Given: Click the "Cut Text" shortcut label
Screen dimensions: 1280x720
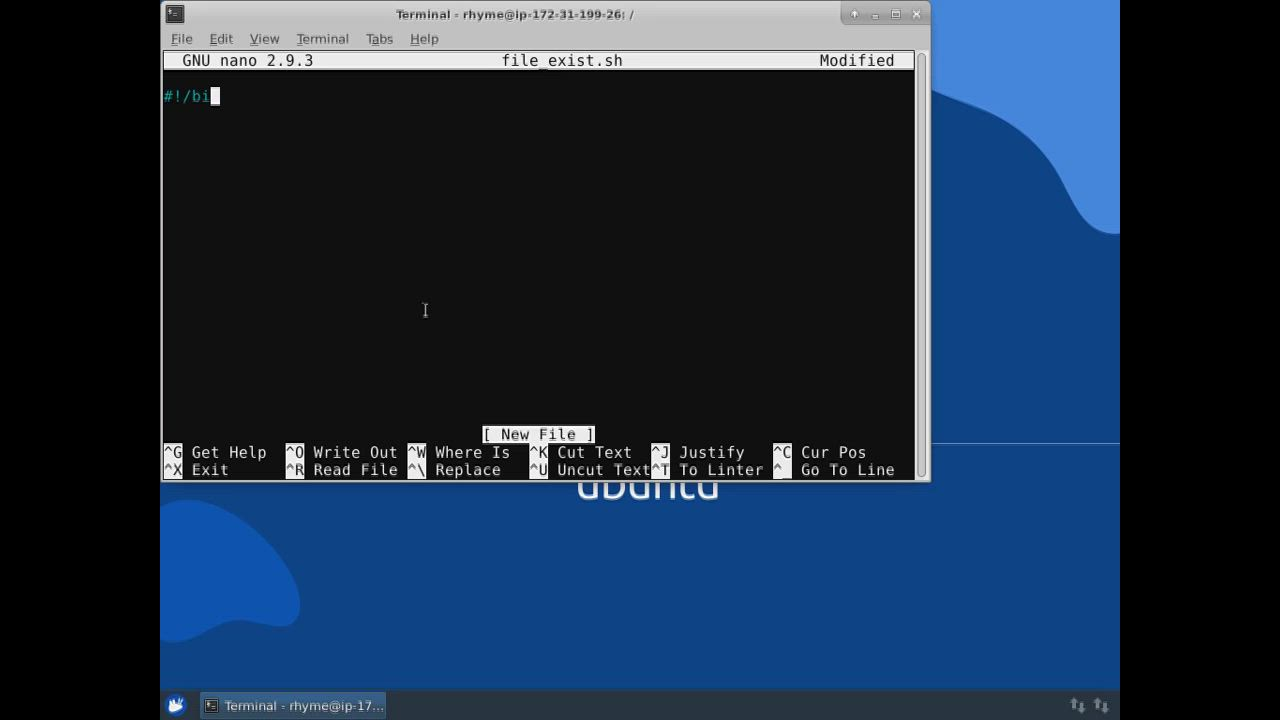Looking at the screenshot, I should [594, 452].
